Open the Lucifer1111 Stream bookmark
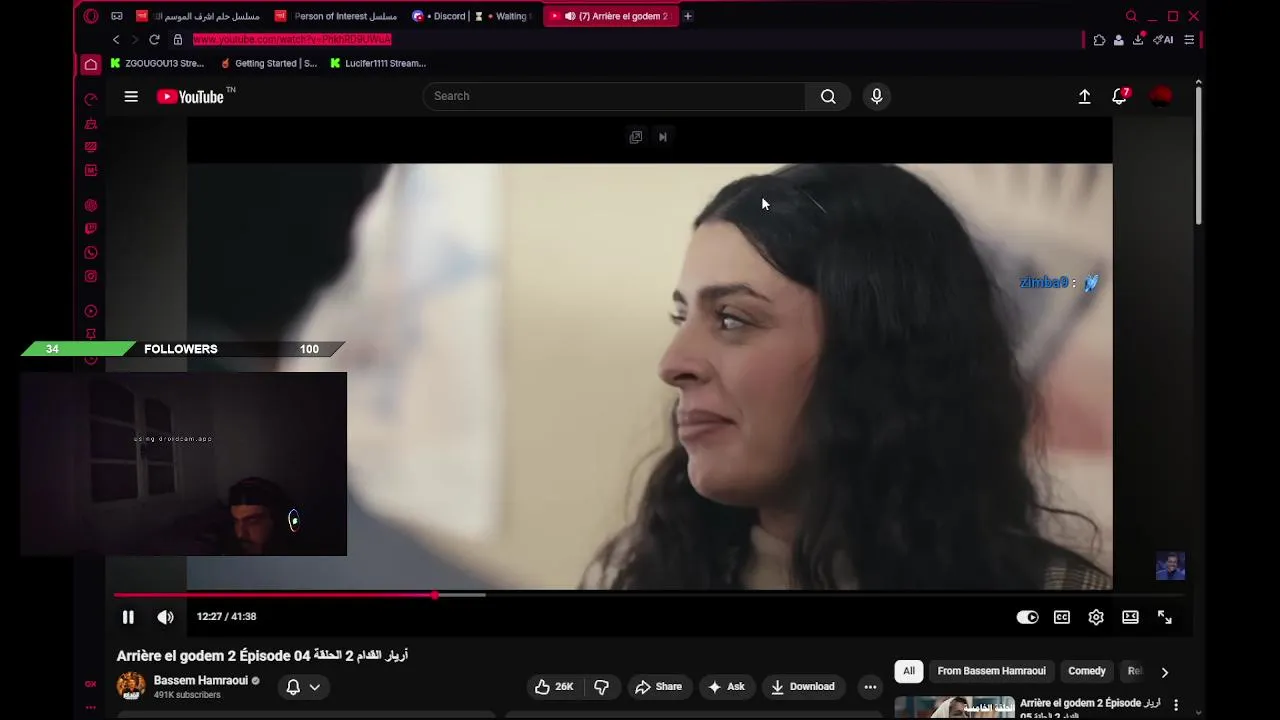This screenshot has height=720, width=1280. (x=378, y=63)
